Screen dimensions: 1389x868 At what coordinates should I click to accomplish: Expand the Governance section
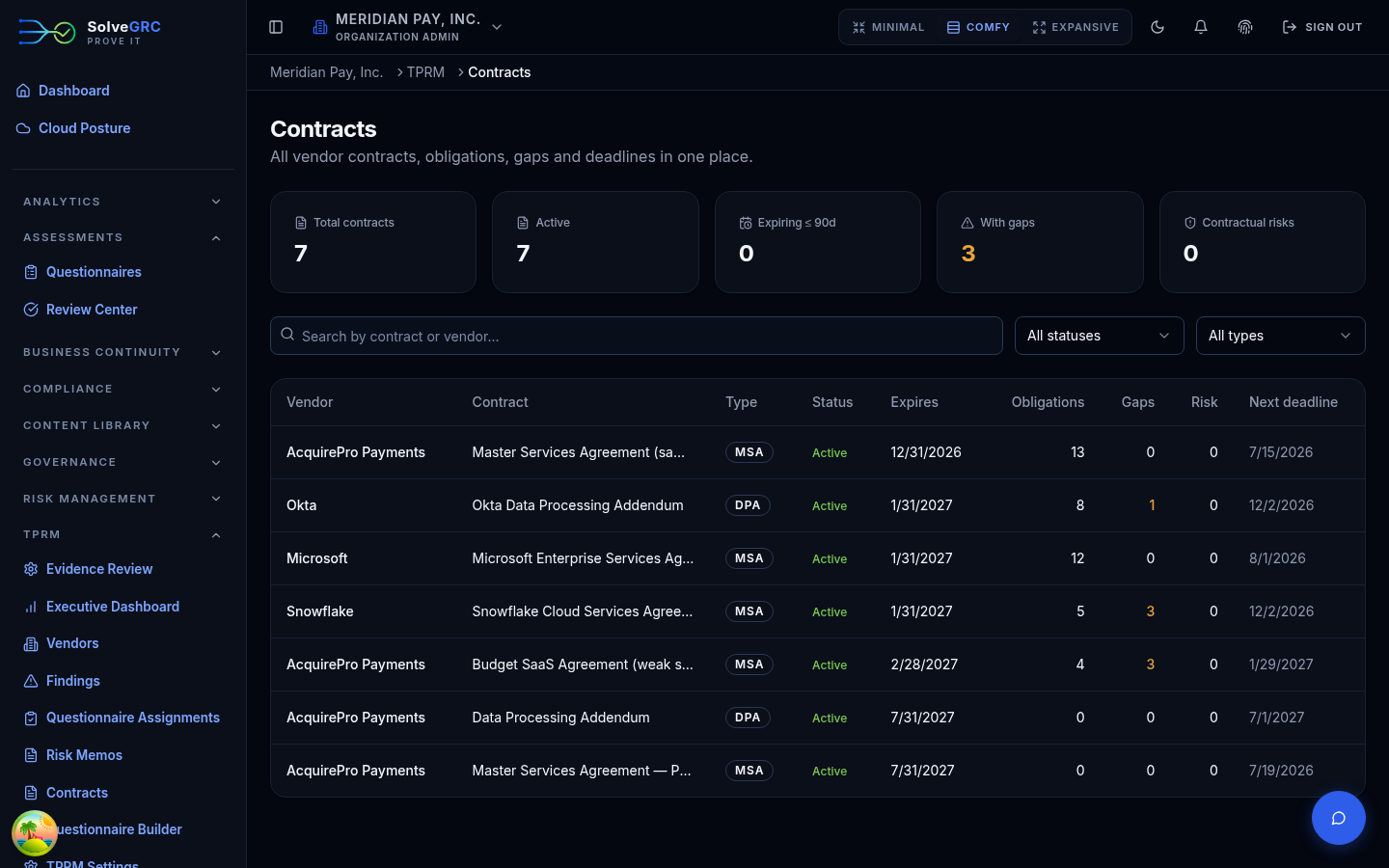pyautogui.click(x=123, y=462)
